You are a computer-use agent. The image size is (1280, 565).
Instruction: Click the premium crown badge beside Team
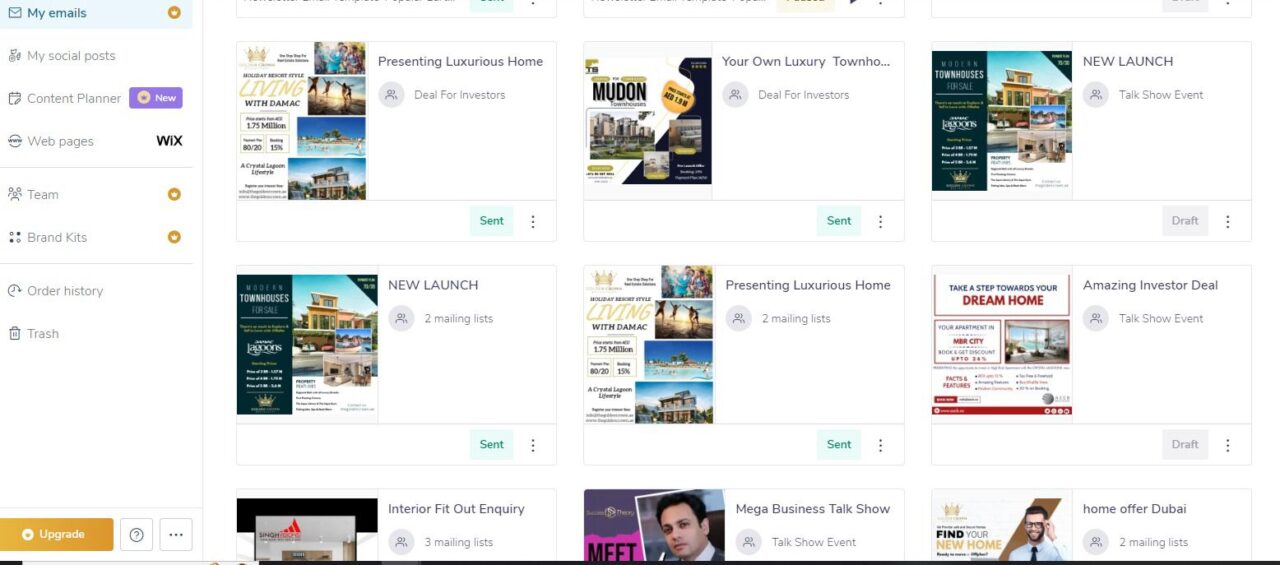click(x=174, y=195)
